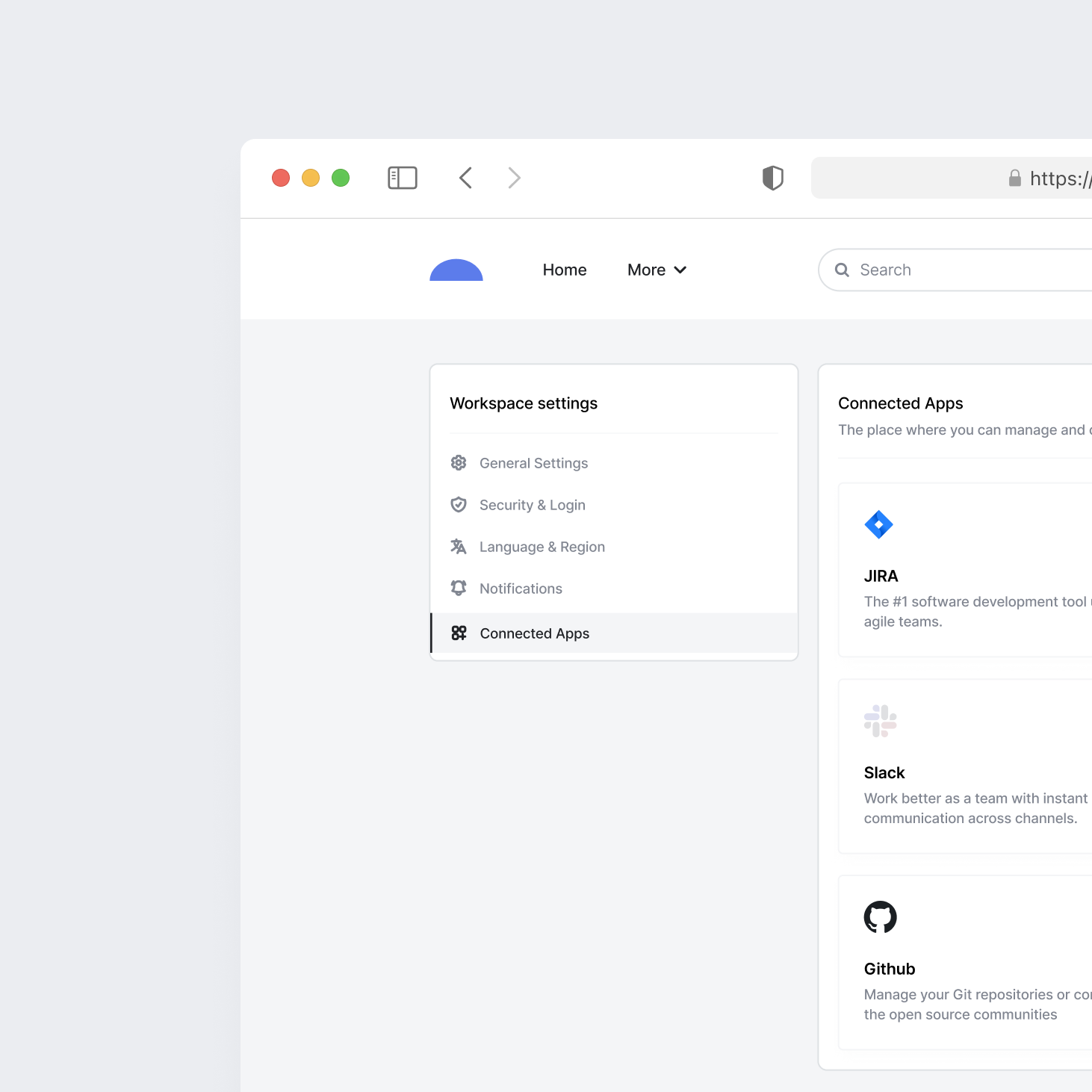This screenshot has height=1092, width=1092.
Task: Select Security & Login settings
Action: pyautogui.click(x=532, y=505)
